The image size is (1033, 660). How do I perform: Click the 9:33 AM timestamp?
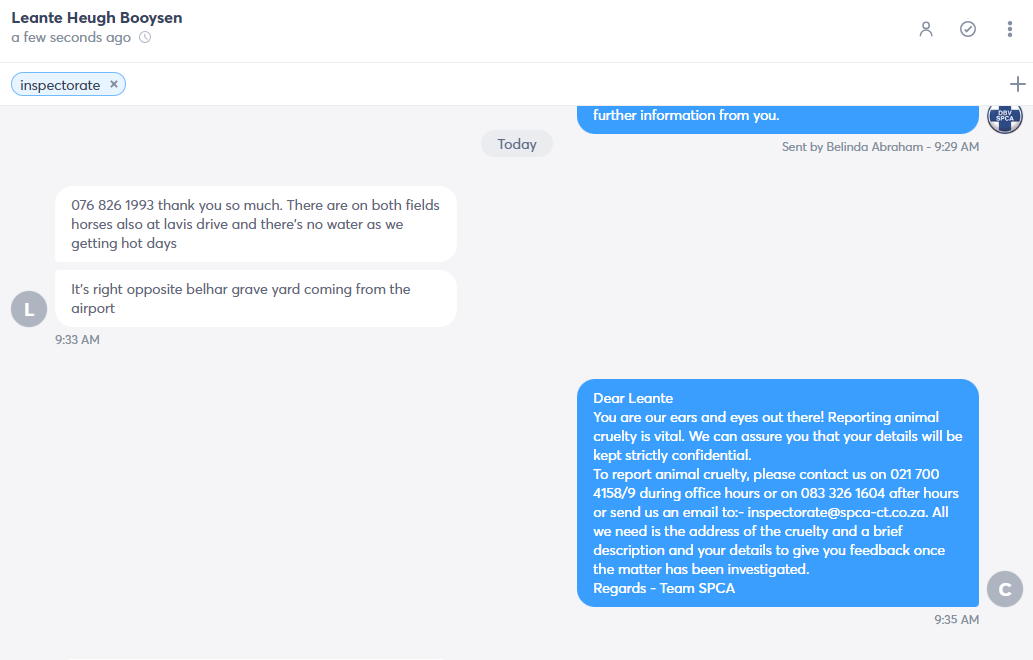point(77,340)
